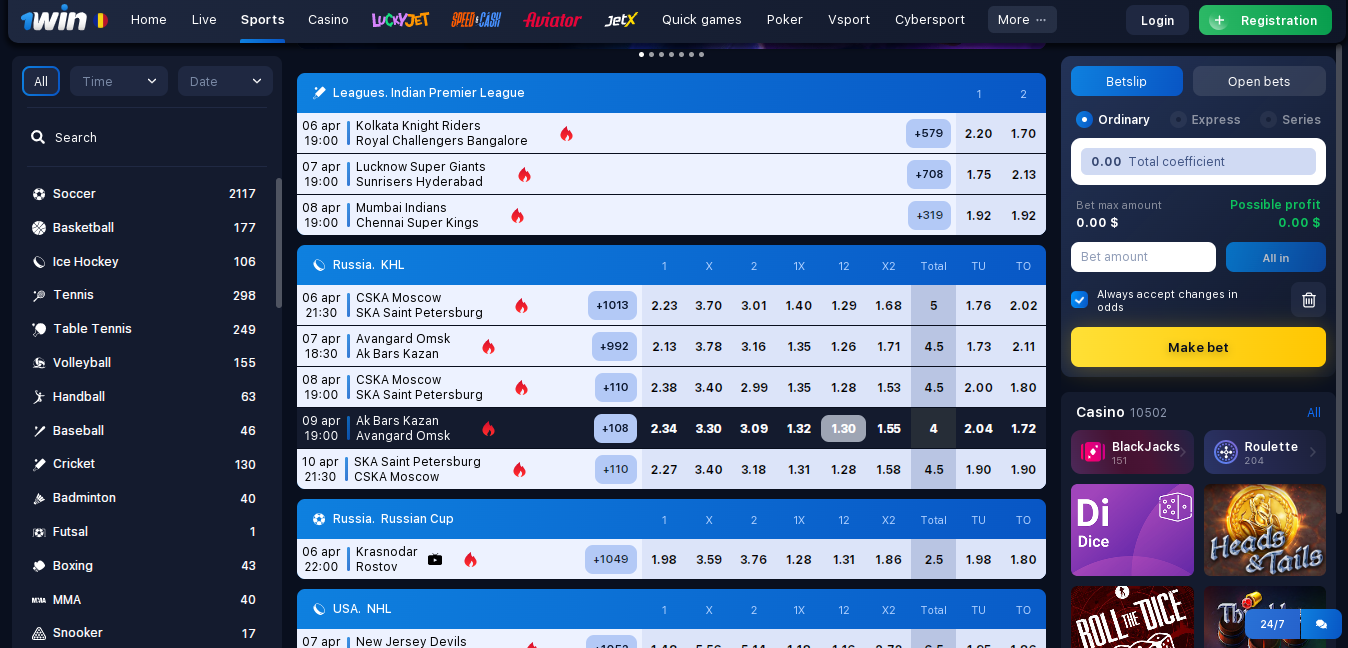Clear betslip with the trash icon
The image size is (1348, 648).
1309,300
